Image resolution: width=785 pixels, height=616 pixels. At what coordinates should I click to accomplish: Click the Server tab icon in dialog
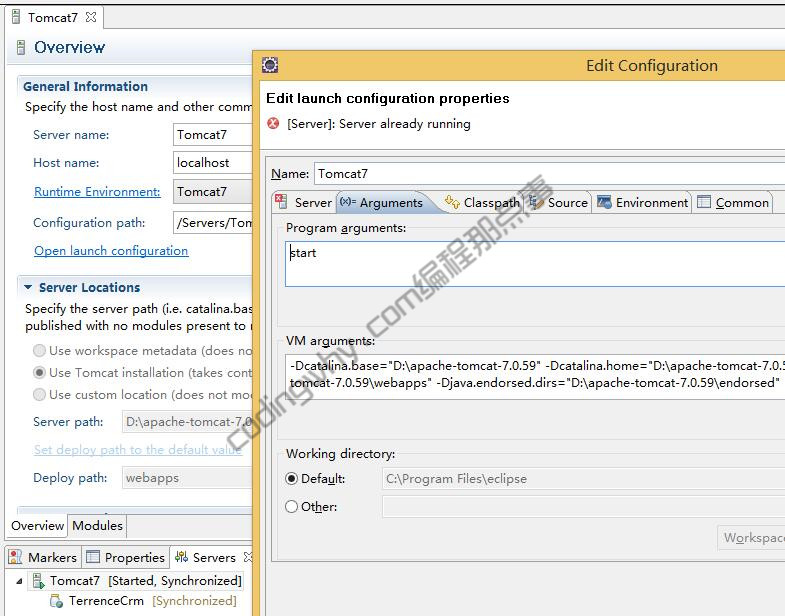(281, 202)
